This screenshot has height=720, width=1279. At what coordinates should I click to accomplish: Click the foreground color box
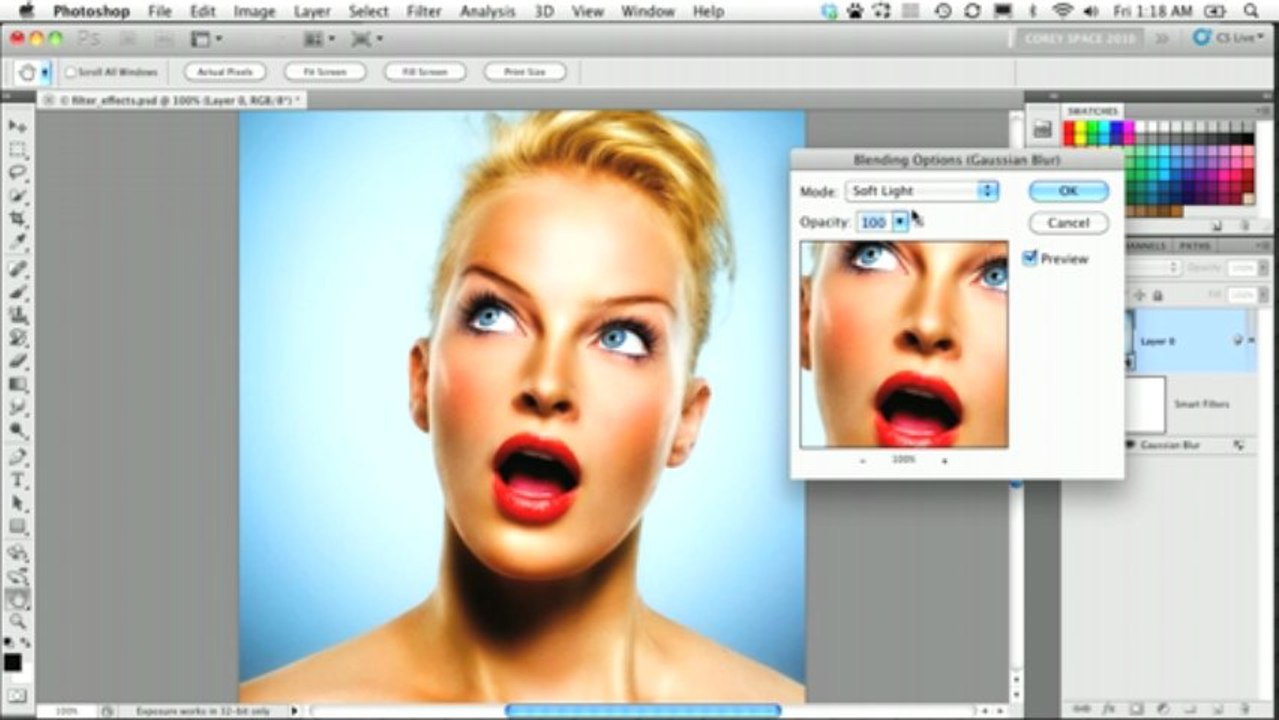coord(12,662)
